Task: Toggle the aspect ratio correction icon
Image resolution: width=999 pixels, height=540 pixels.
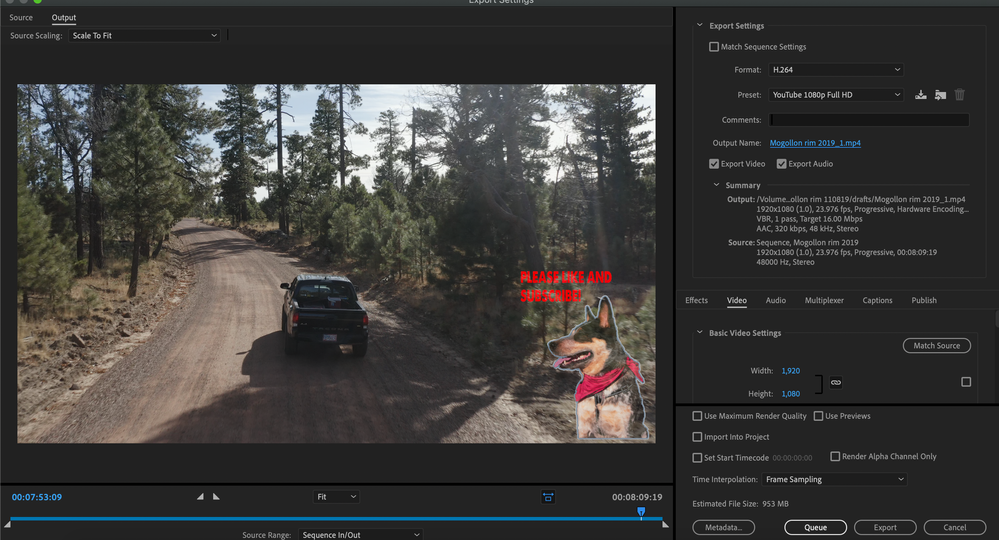Action: (x=548, y=497)
